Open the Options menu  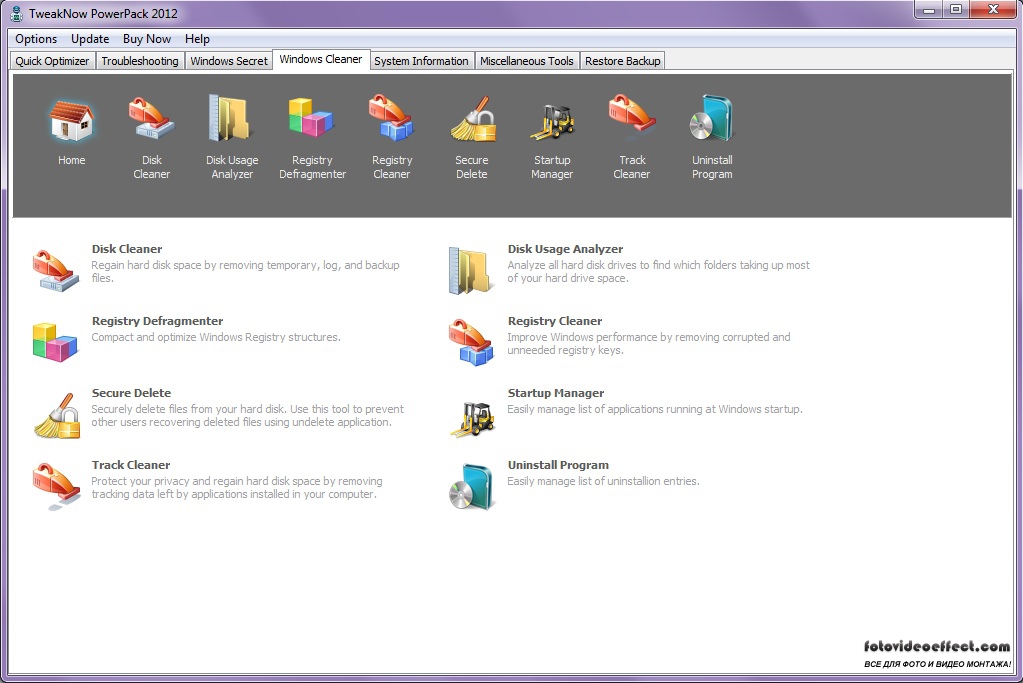[x=36, y=39]
